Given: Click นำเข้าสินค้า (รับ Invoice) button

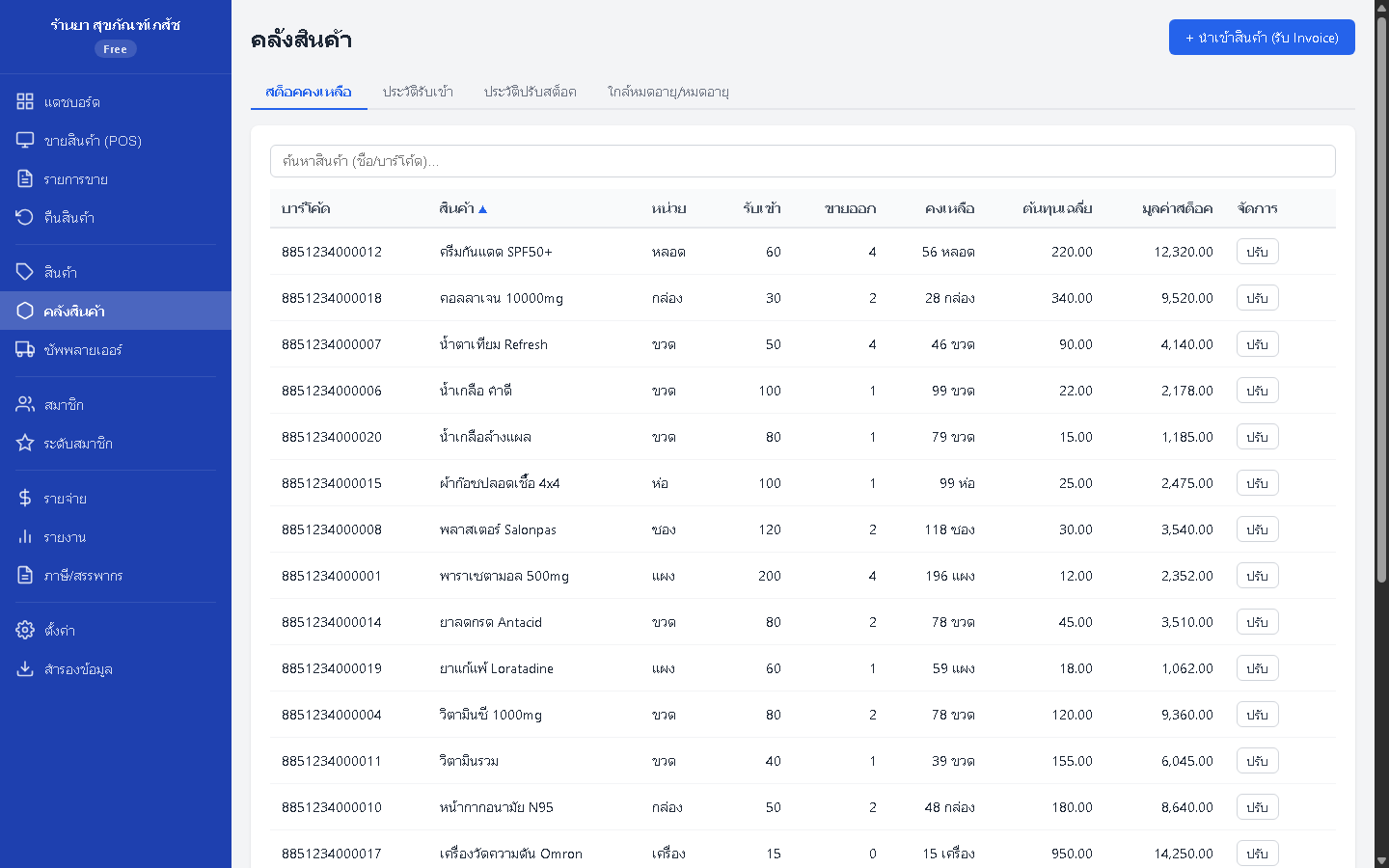Looking at the screenshot, I should tap(1261, 38).
